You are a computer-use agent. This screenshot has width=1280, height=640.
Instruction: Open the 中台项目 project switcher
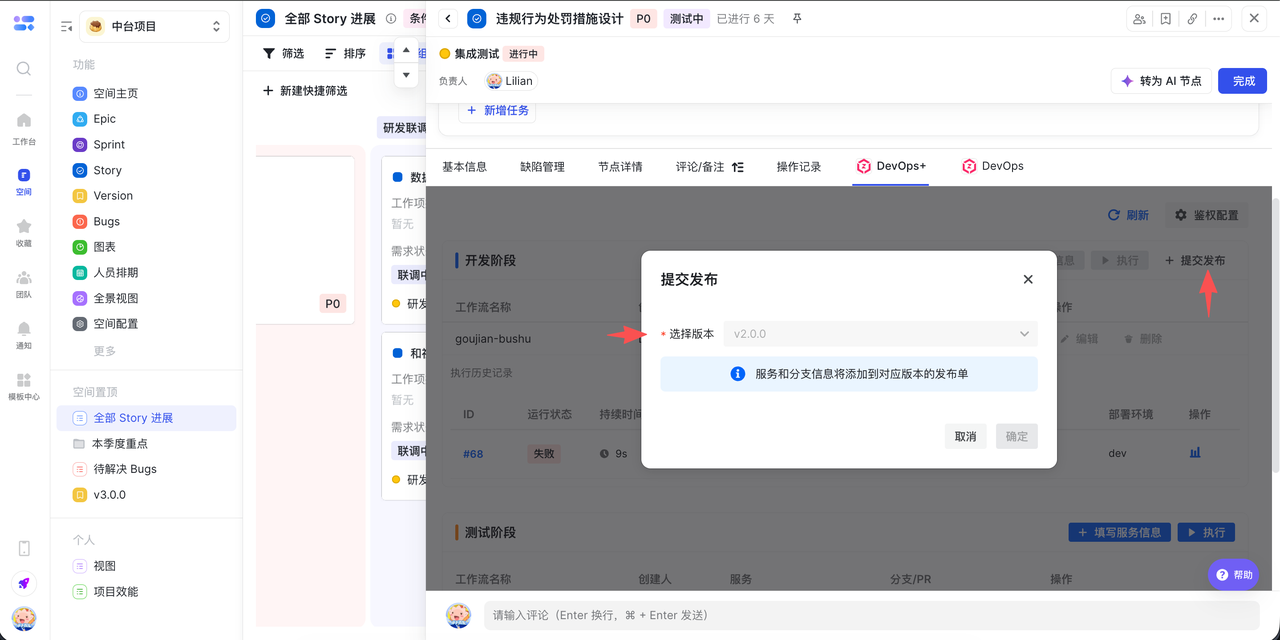coord(154,27)
